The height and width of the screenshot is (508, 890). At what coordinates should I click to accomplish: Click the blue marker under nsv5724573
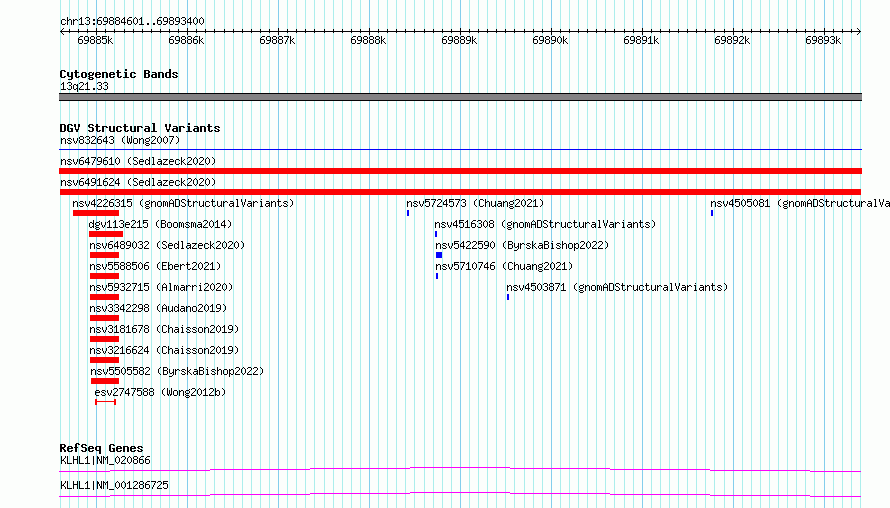tap(408, 213)
